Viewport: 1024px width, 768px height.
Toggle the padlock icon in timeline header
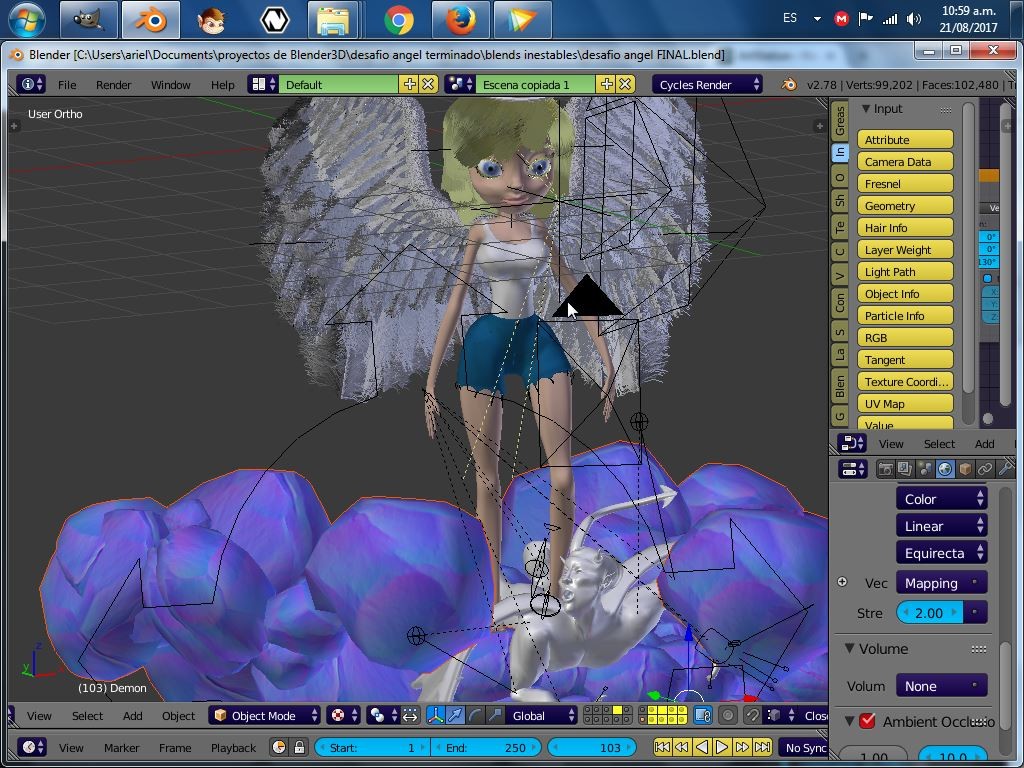pos(299,747)
